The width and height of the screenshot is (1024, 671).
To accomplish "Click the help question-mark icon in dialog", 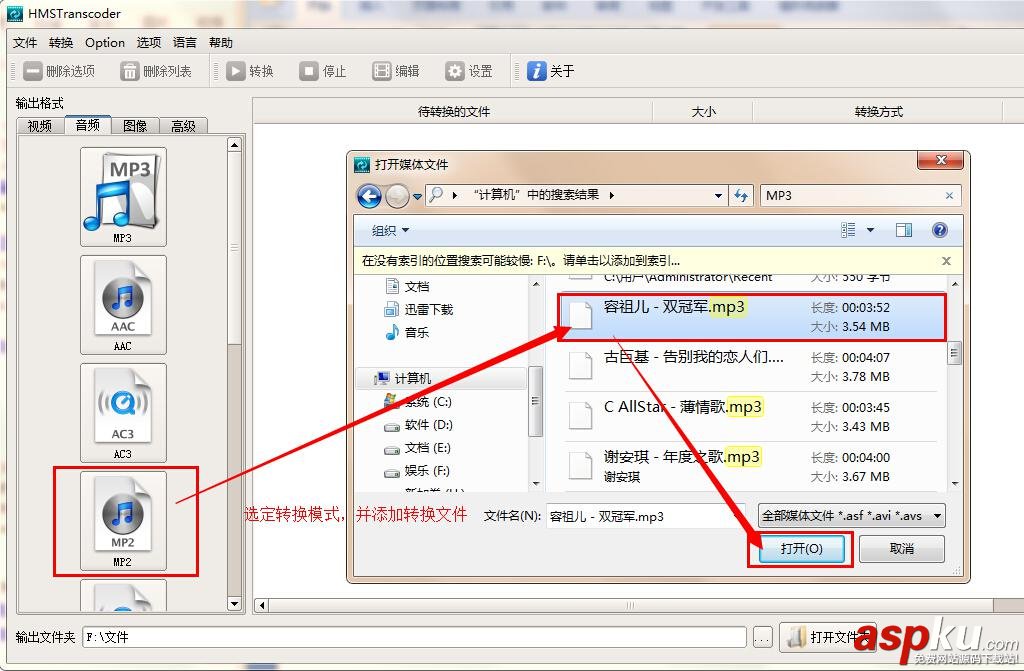I will pos(938,229).
